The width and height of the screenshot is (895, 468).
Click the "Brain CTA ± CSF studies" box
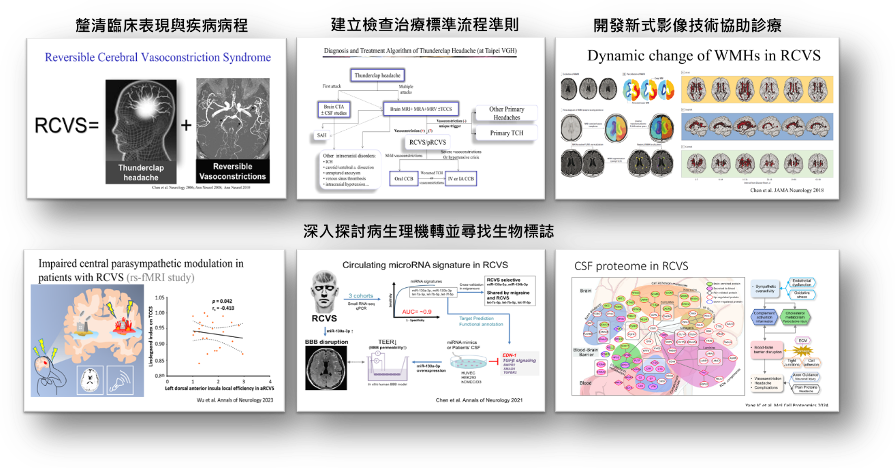[x=334, y=110]
